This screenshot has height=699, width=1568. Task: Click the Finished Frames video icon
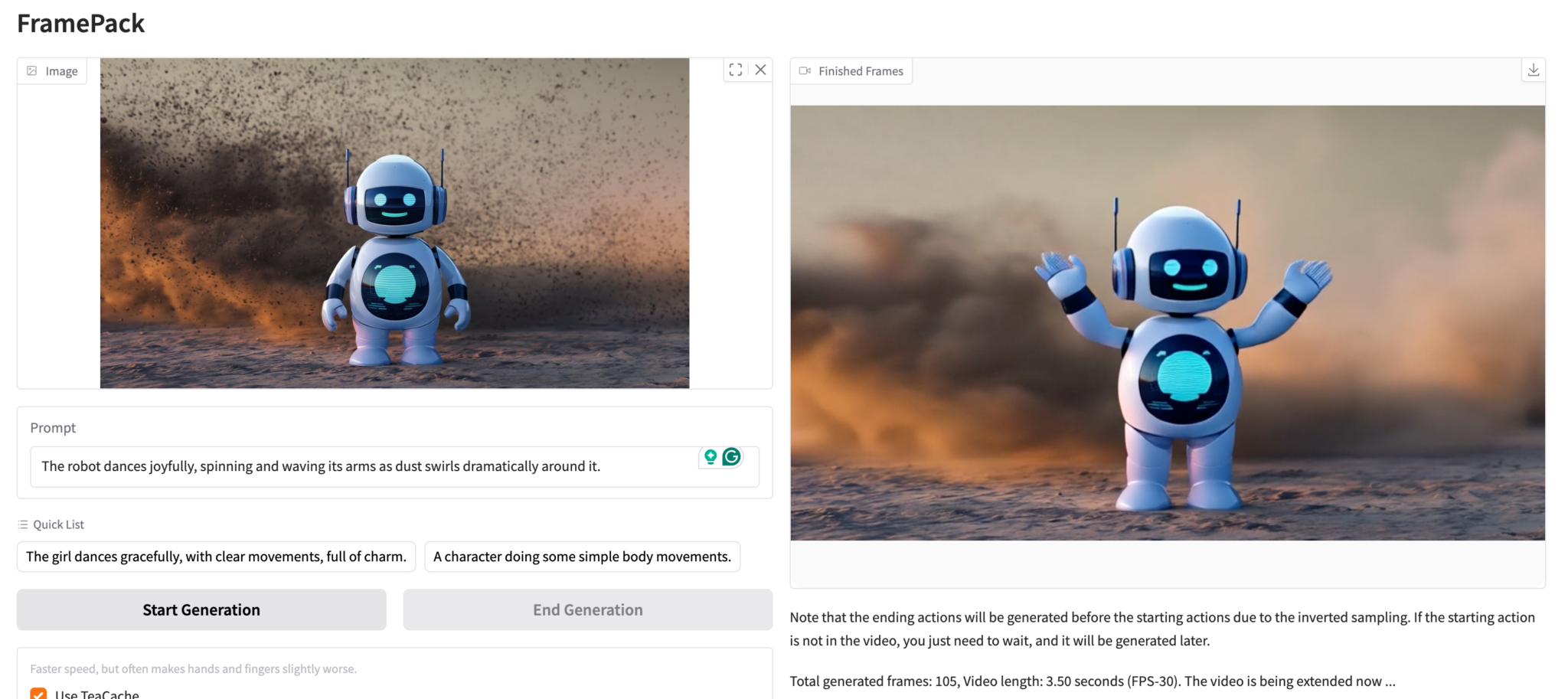(x=805, y=71)
